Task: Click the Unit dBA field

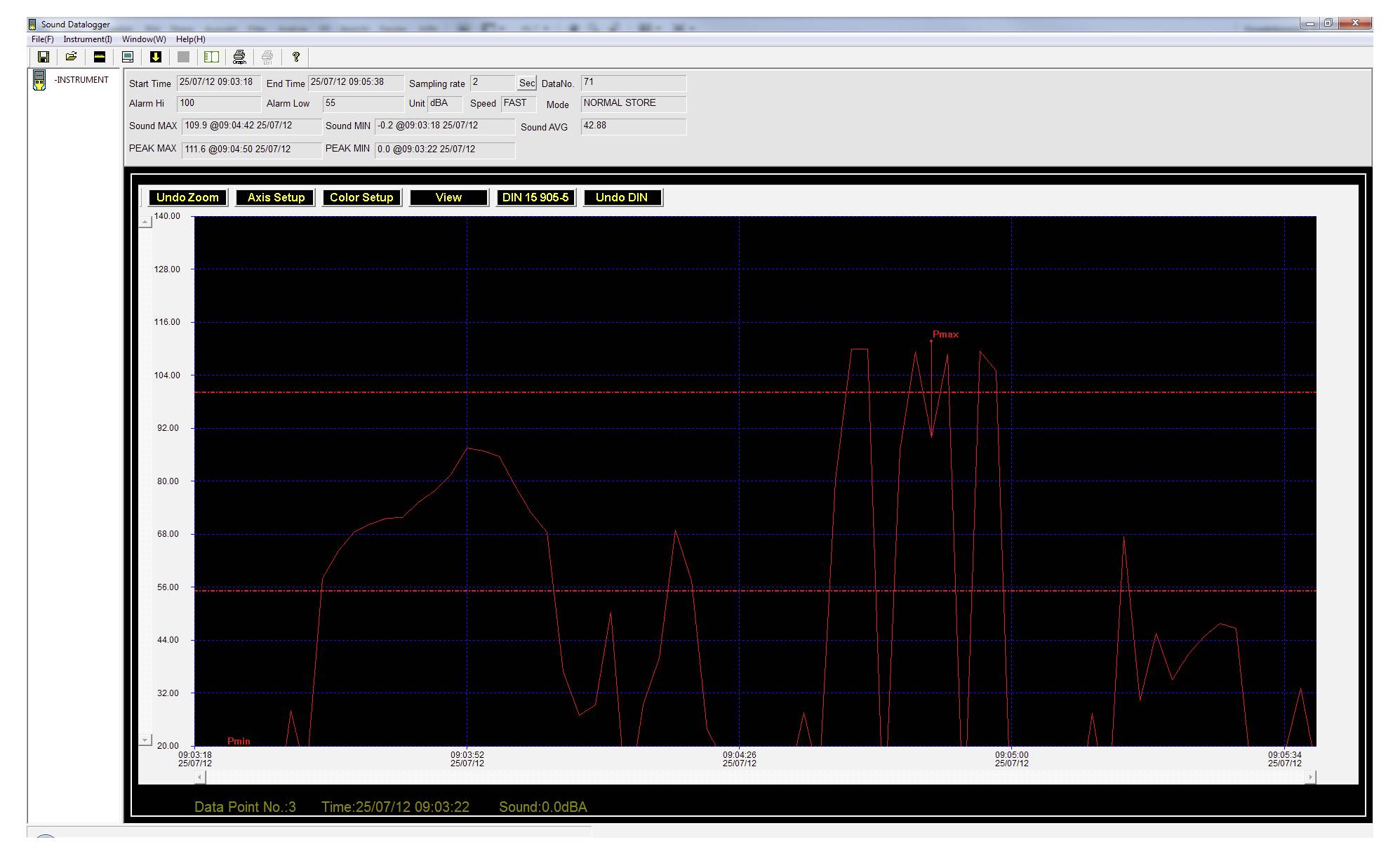Action: pyautogui.click(x=445, y=104)
